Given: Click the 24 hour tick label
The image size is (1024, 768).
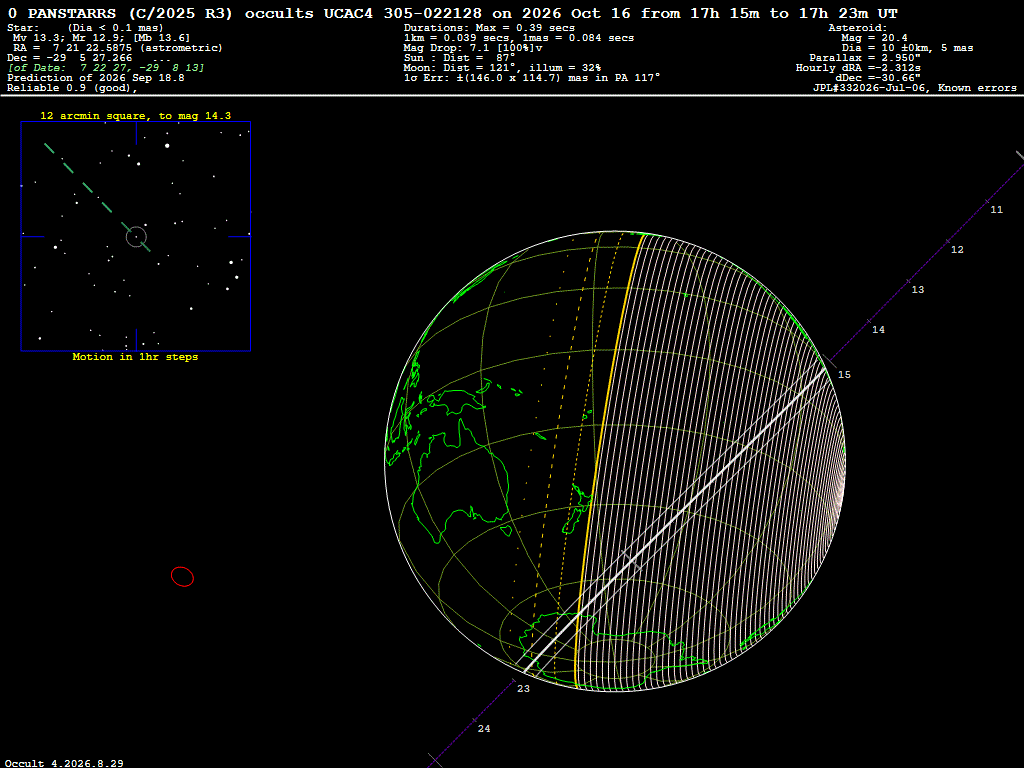Looking at the screenshot, I should pyautogui.click(x=484, y=729).
